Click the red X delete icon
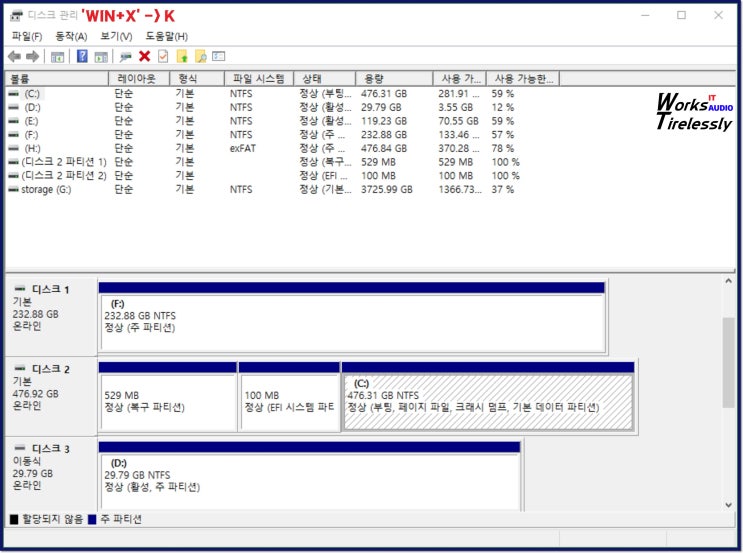Image resolution: width=743 pixels, height=553 pixels. [144, 56]
